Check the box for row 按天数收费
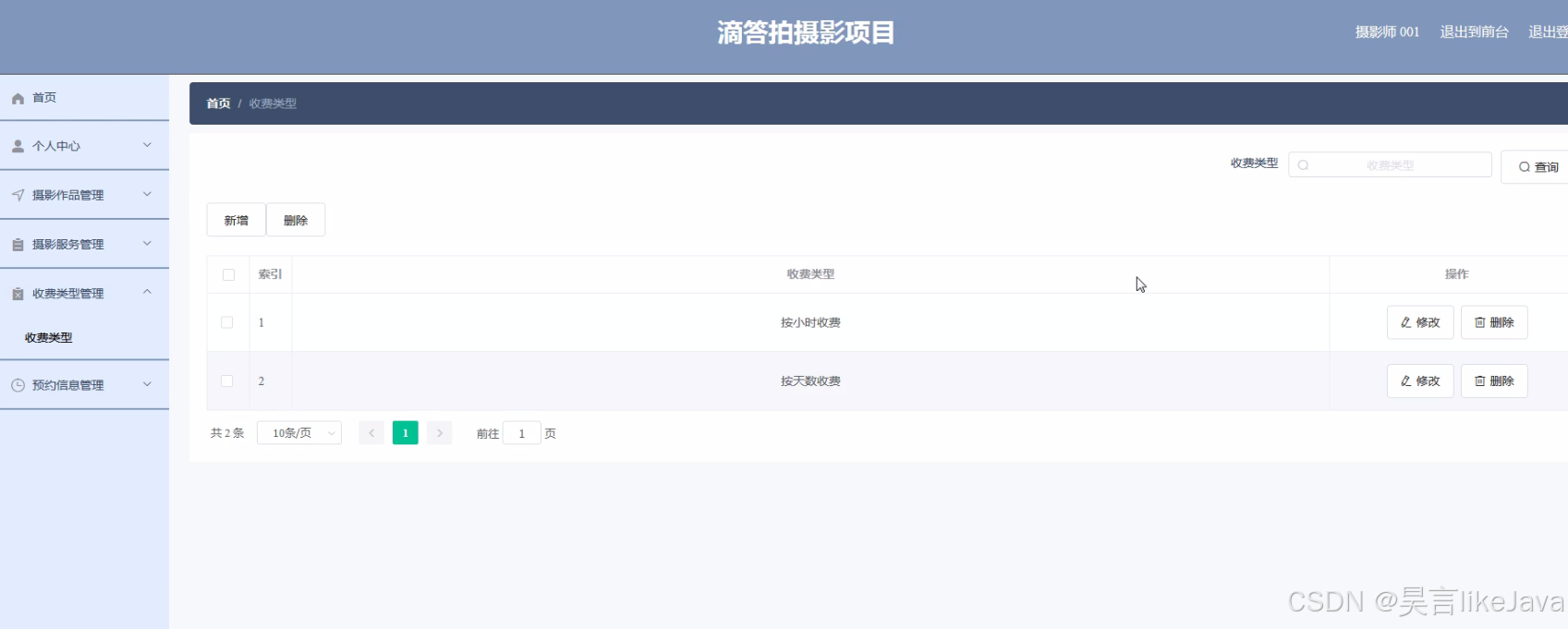1568x629 pixels. click(x=227, y=381)
